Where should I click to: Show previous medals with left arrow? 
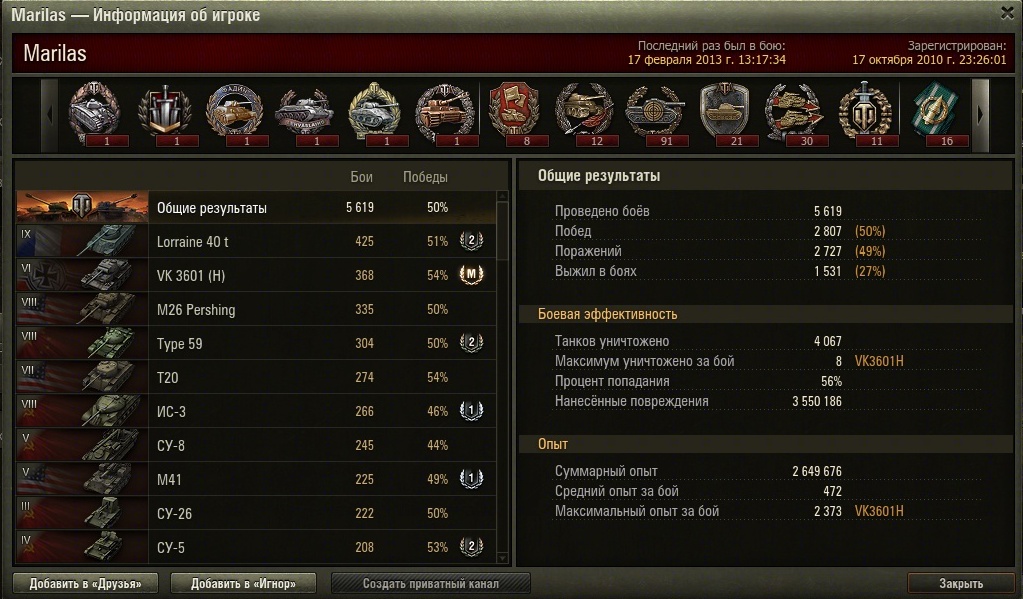[50, 115]
